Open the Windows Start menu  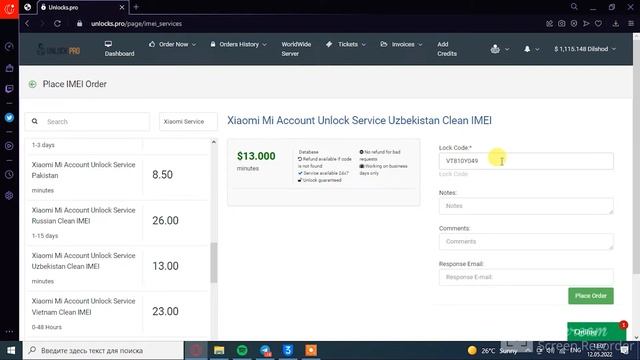(11, 351)
